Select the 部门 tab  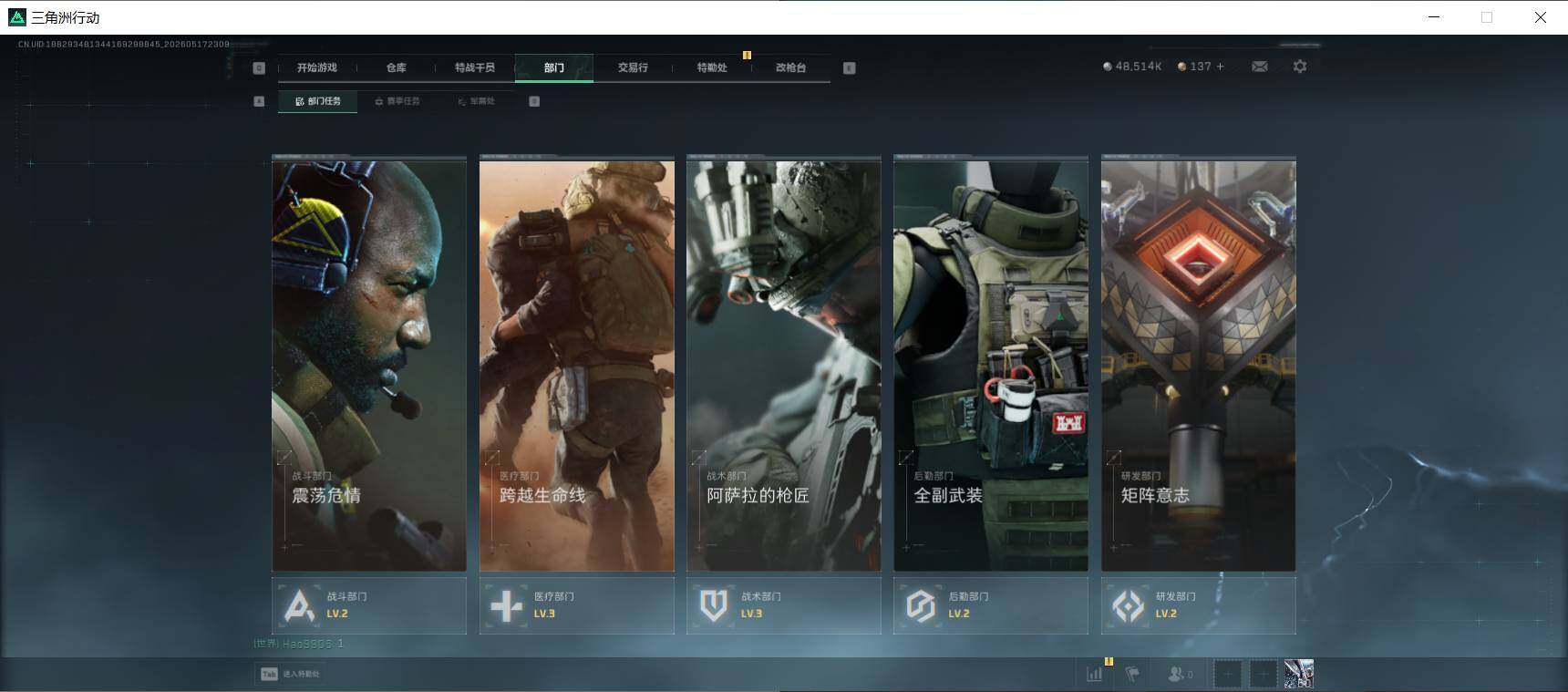coord(554,67)
